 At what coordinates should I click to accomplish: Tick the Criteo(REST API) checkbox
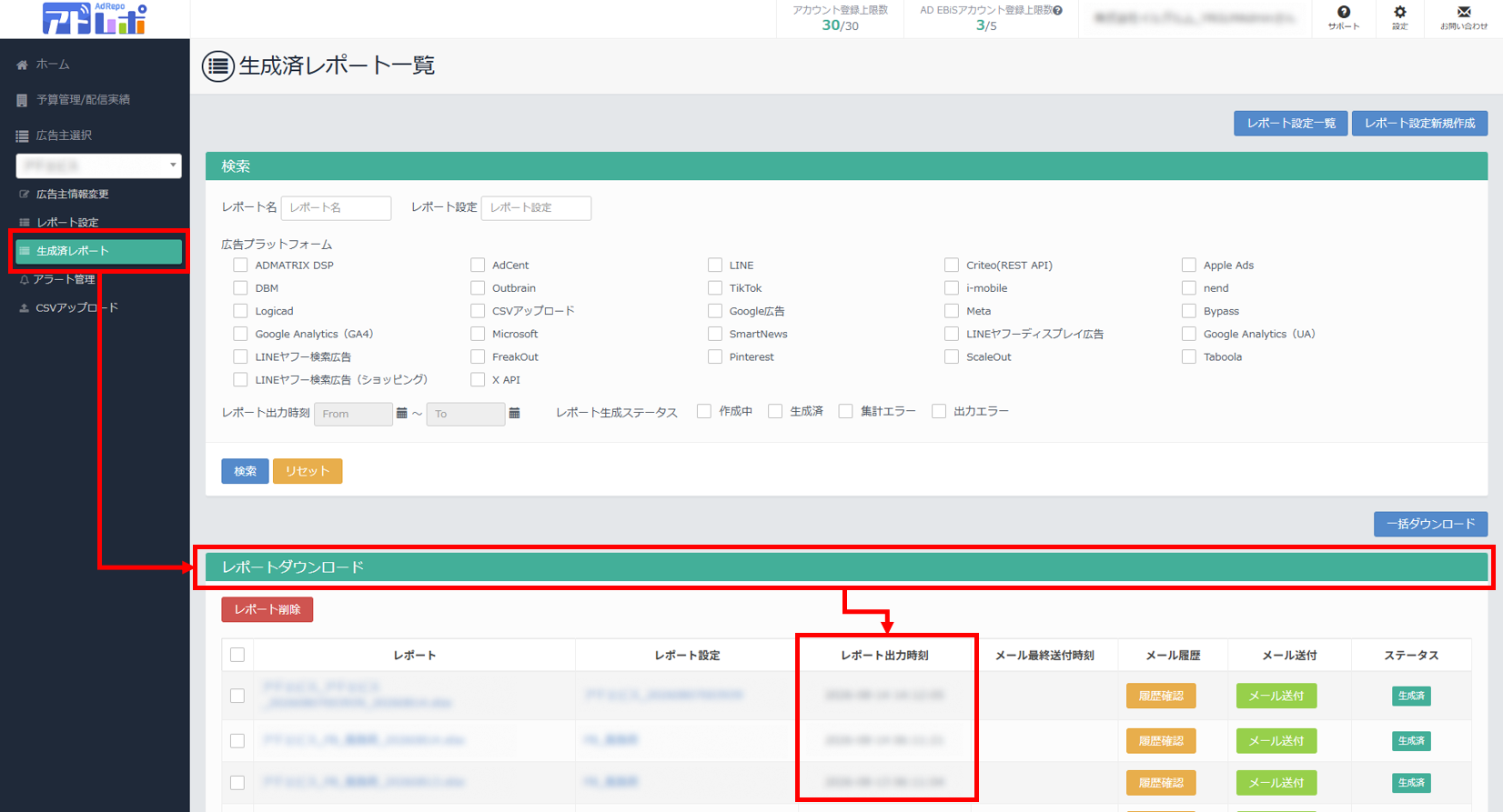tap(952, 266)
